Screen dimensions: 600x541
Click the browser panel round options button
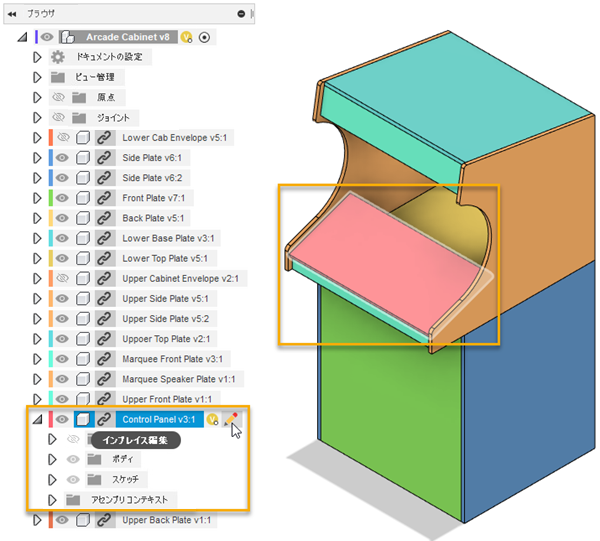pos(241,14)
